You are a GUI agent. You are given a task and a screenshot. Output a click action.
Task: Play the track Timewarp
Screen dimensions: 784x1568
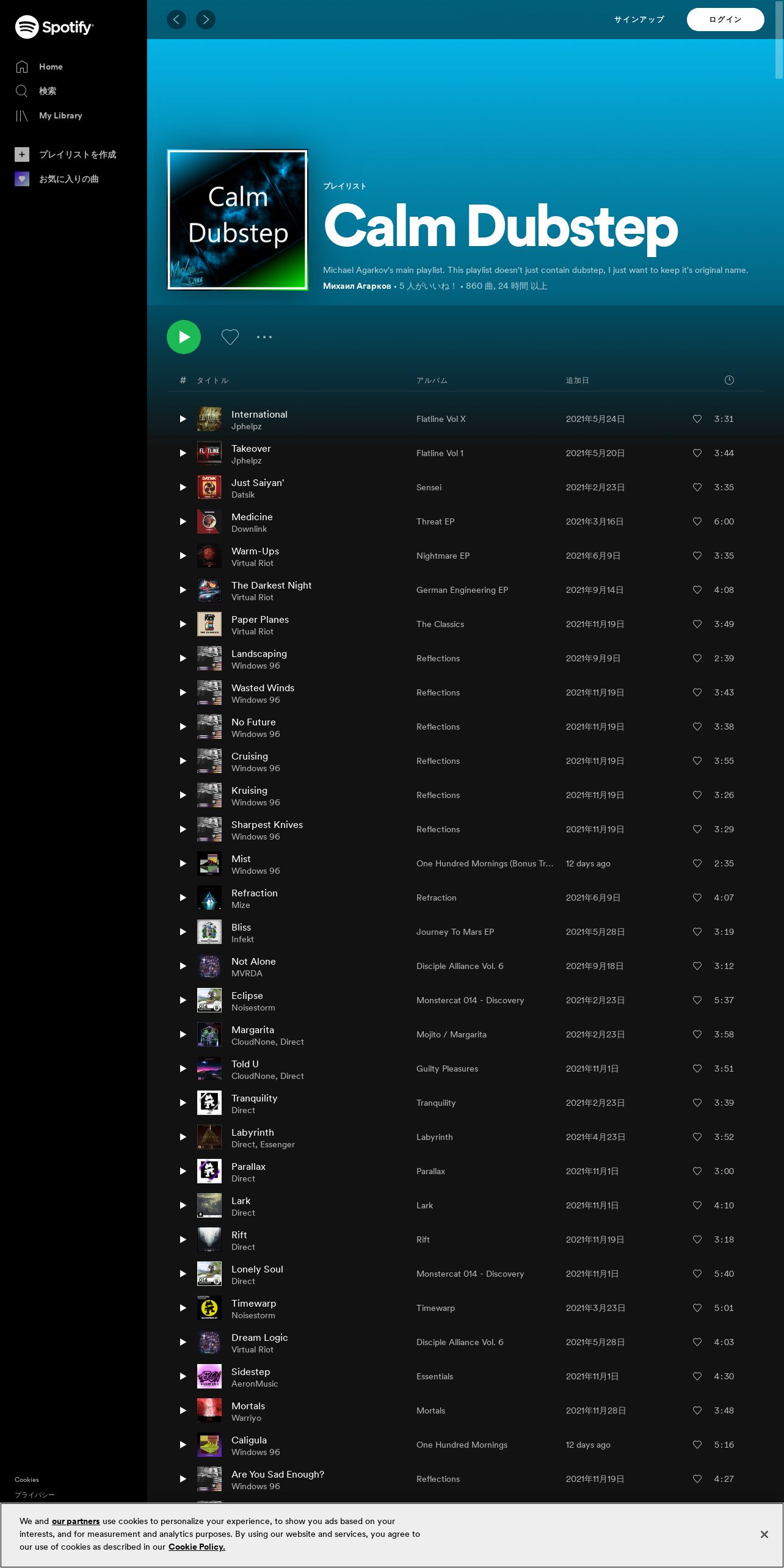click(x=183, y=1308)
